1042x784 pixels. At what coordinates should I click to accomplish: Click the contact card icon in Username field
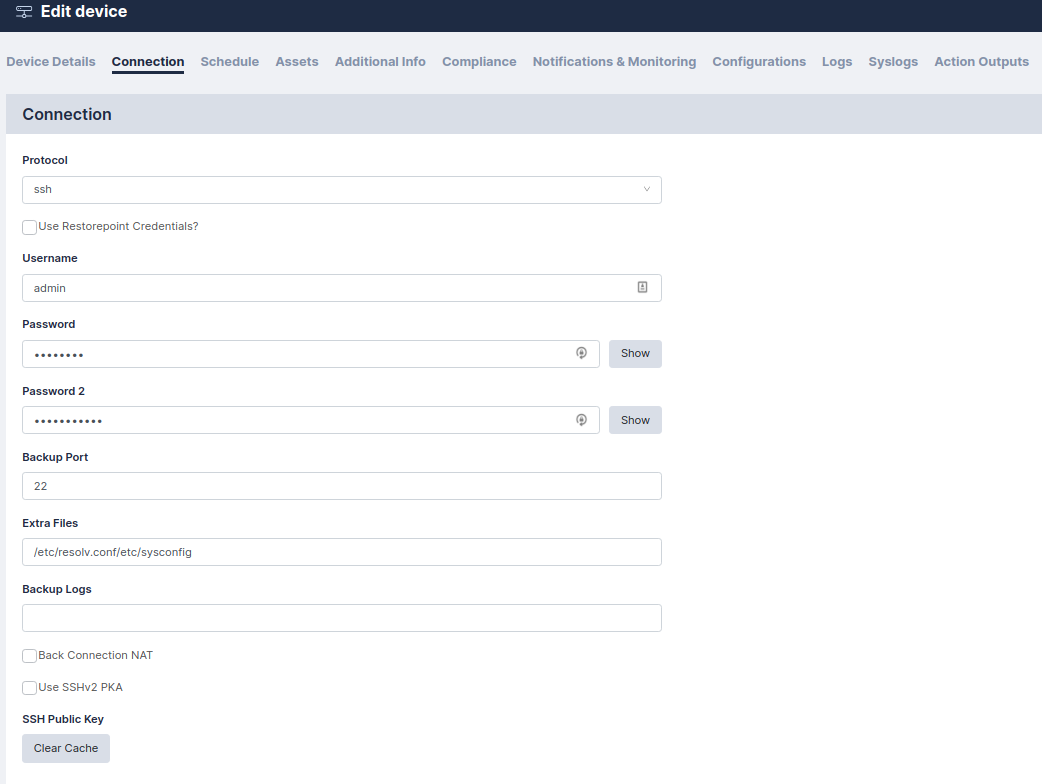tap(643, 287)
